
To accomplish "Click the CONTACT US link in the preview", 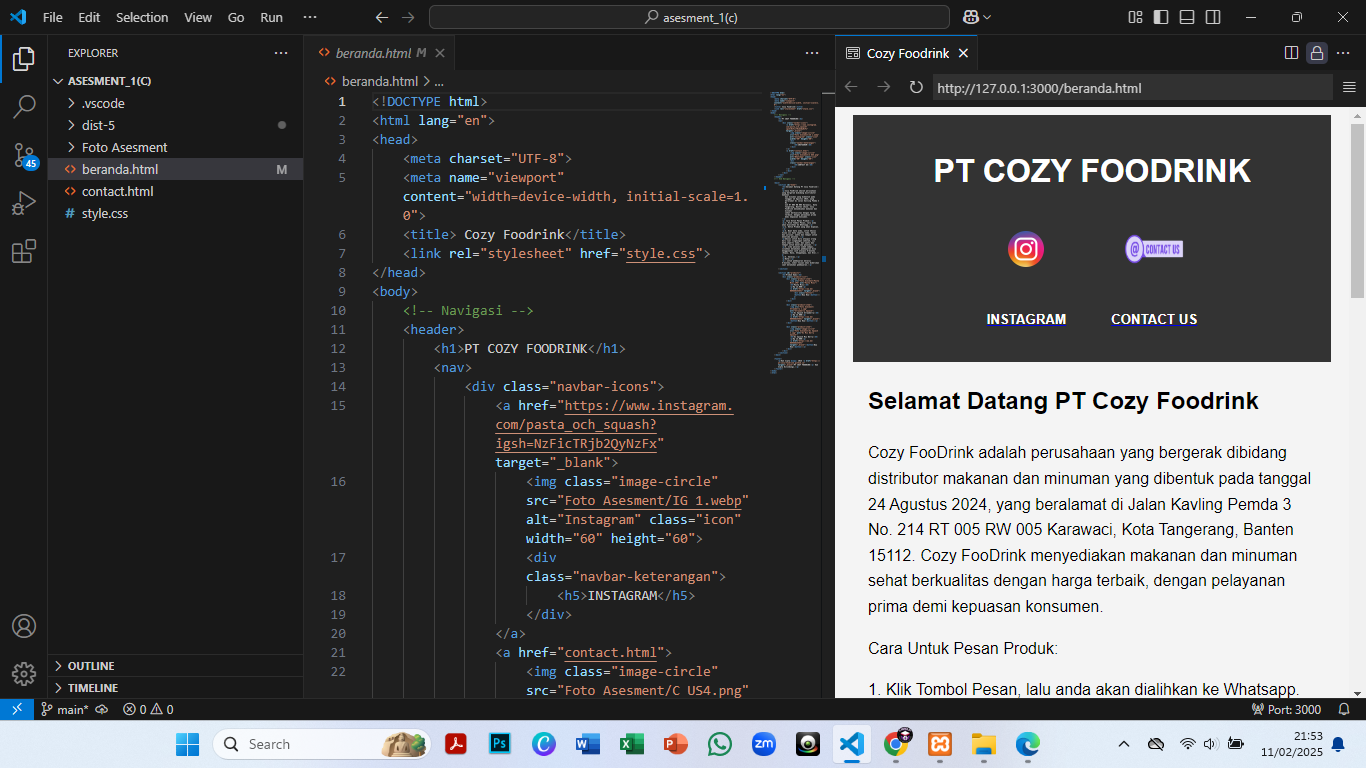I will coord(1153,319).
